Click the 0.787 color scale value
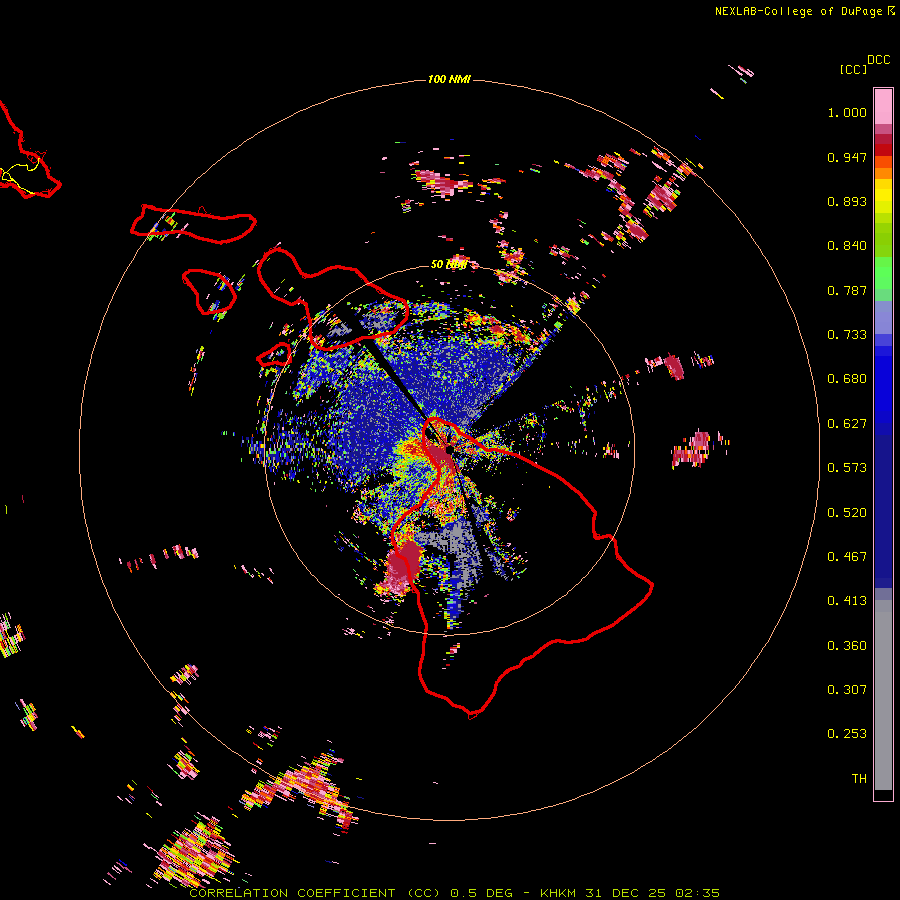The width and height of the screenshot is (900, 900). [x=847, y=290]
